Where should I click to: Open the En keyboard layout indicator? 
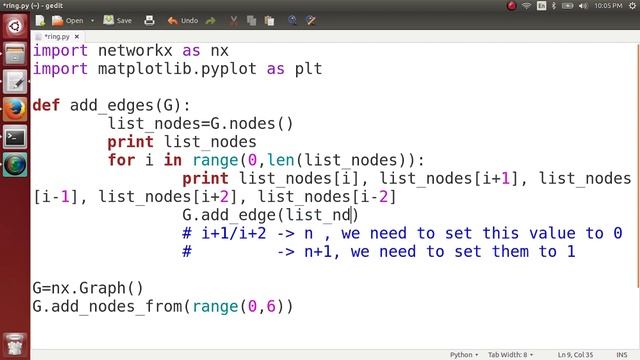tap(542, 6)
